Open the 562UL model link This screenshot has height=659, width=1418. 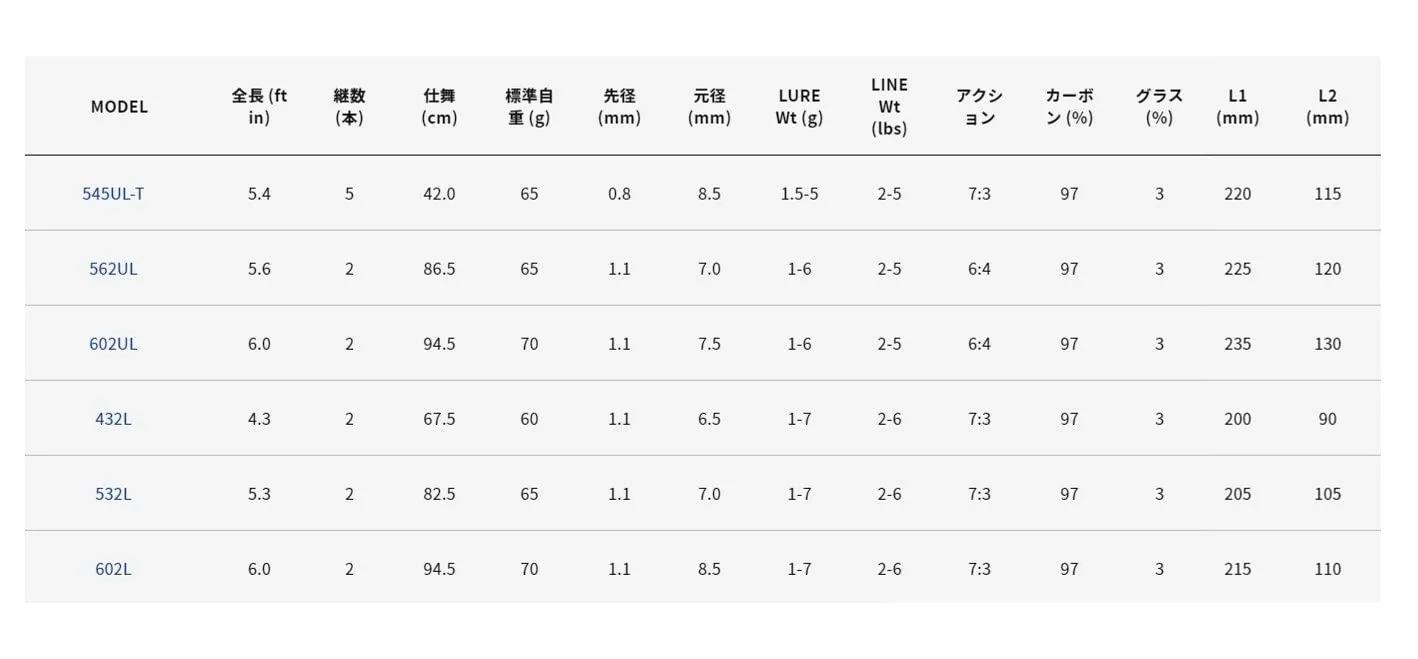click(x=113, y=269)
